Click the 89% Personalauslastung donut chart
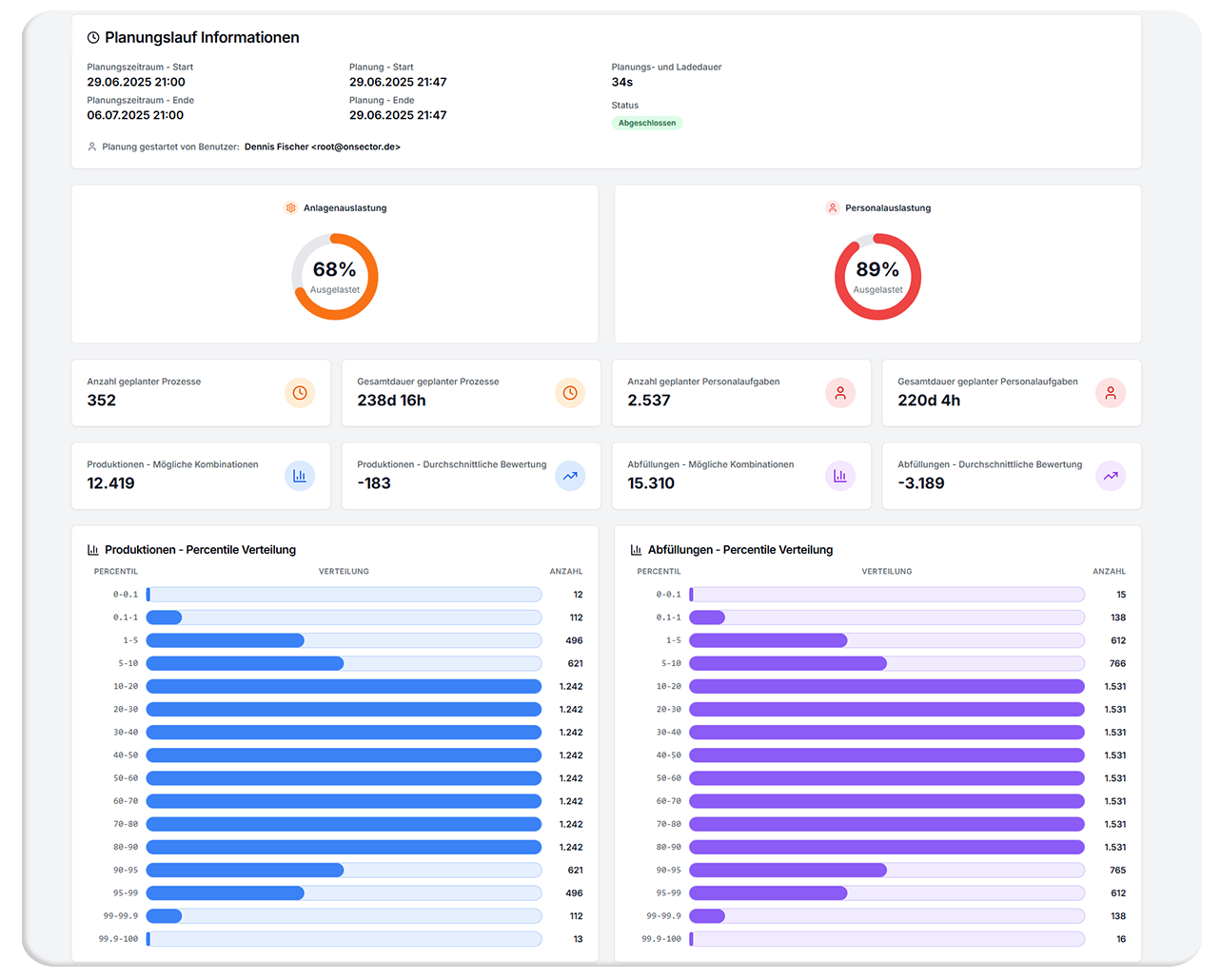Screen dimensions: 1221x980 point(877,277)
